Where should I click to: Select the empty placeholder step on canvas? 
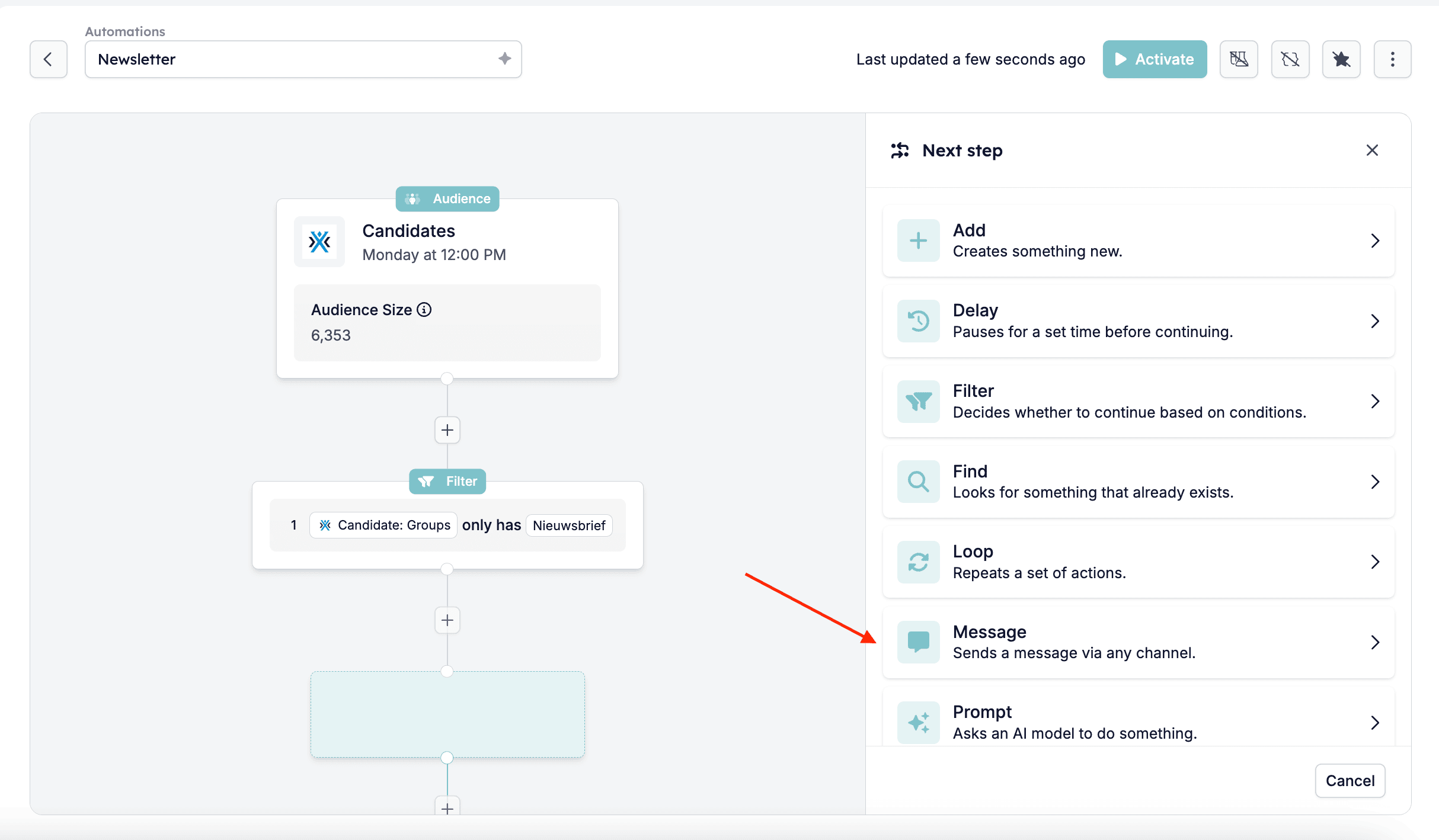pos(447,714)
